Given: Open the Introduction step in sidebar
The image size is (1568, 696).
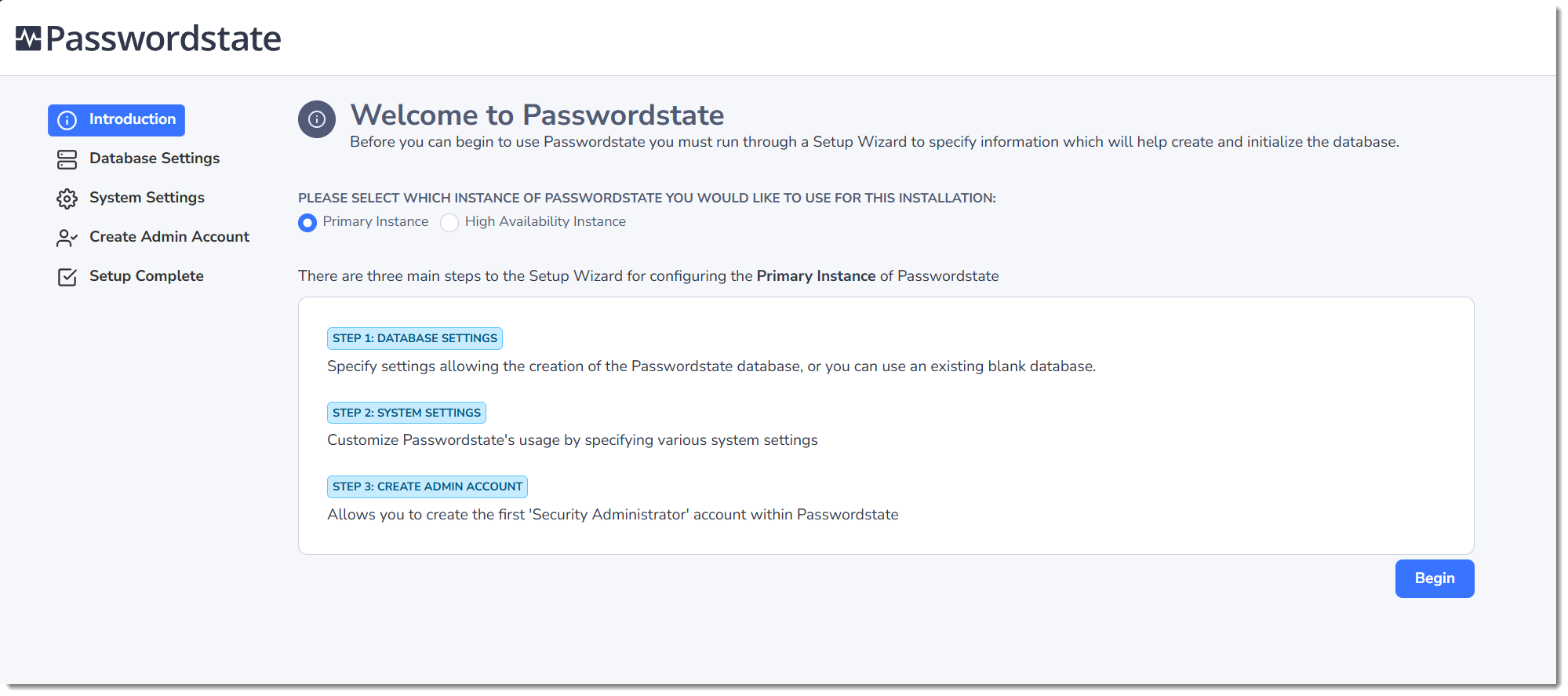Looking at the screenshot, I should coord(116,120).
